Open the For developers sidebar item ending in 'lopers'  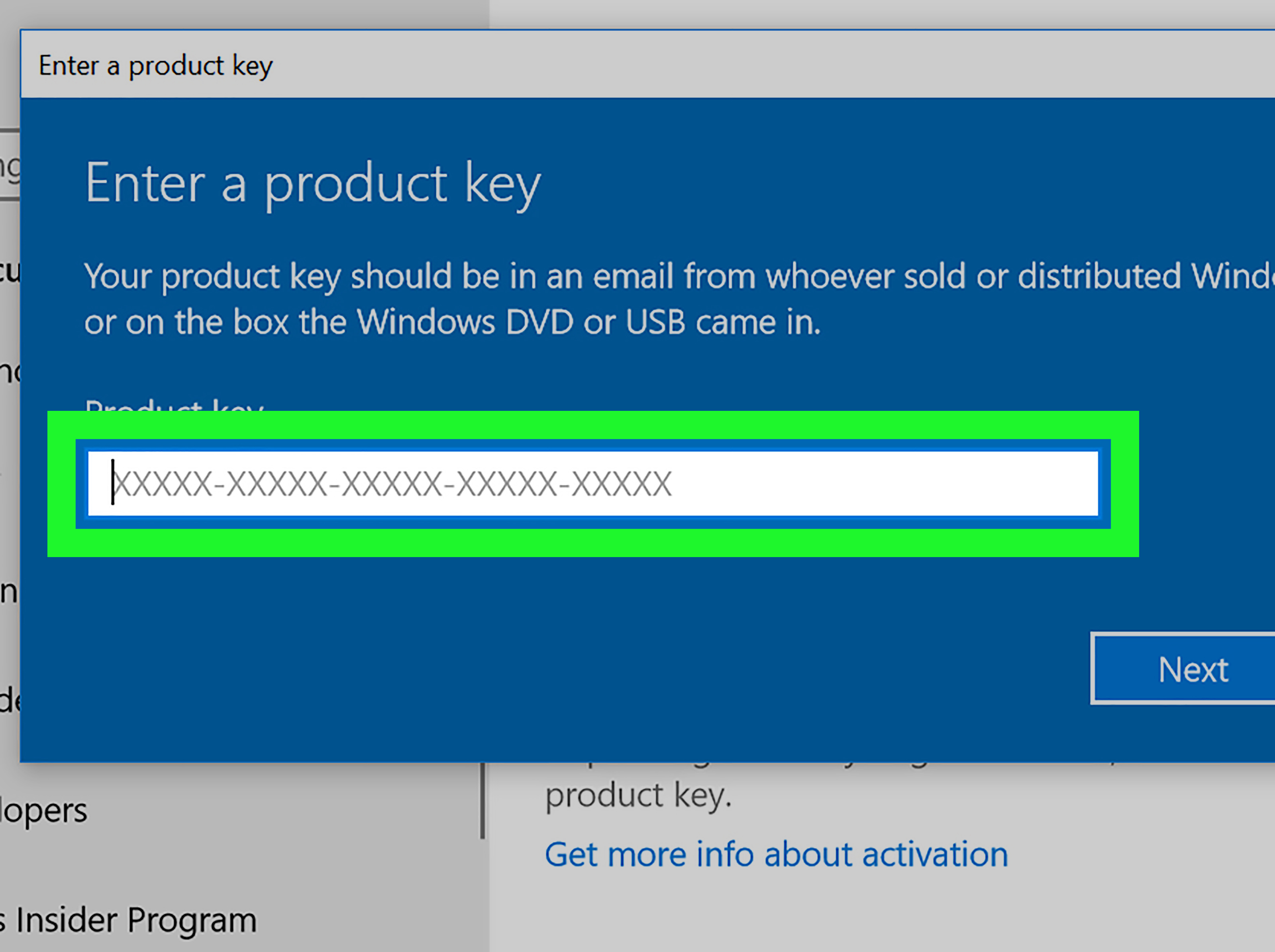[x=44, y=811]
